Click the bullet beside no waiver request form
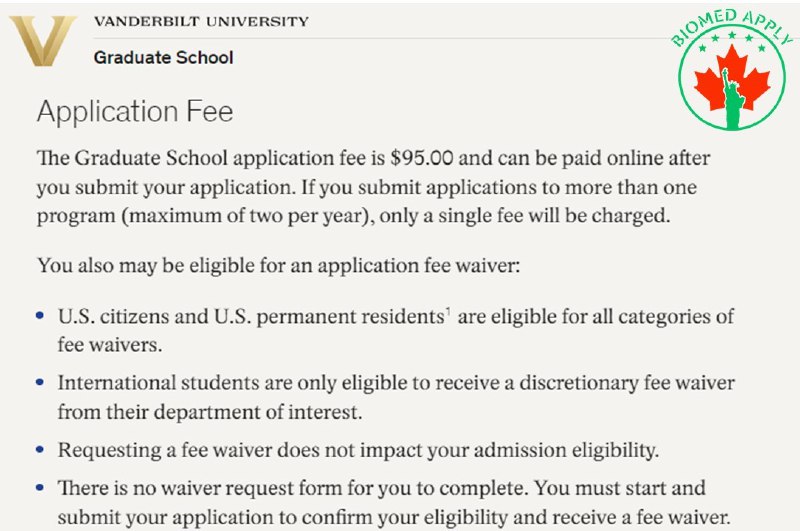800x531 pixels. pyautogui.click(x=40, y=488)
